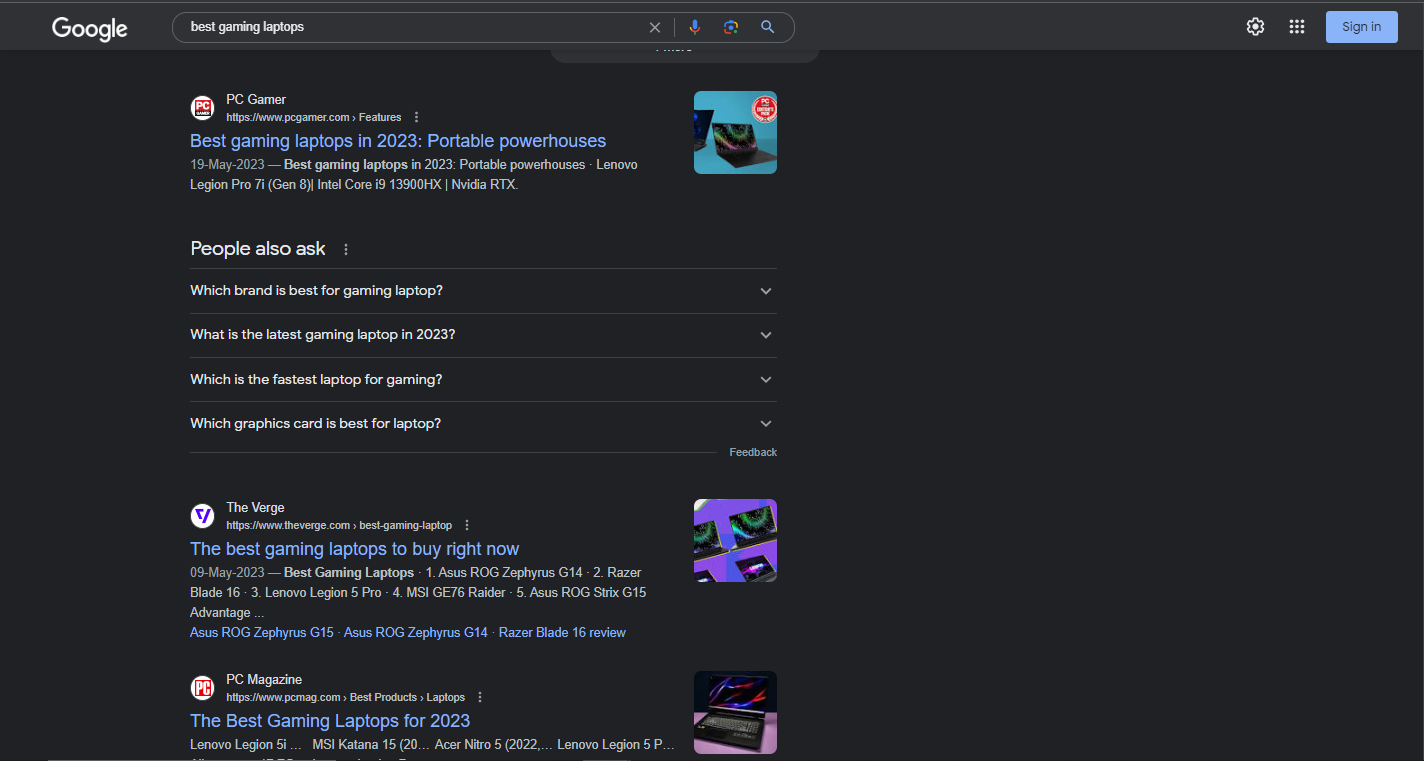
Task: Search by image with the Lens icon
Action: (x=731, y=28)
